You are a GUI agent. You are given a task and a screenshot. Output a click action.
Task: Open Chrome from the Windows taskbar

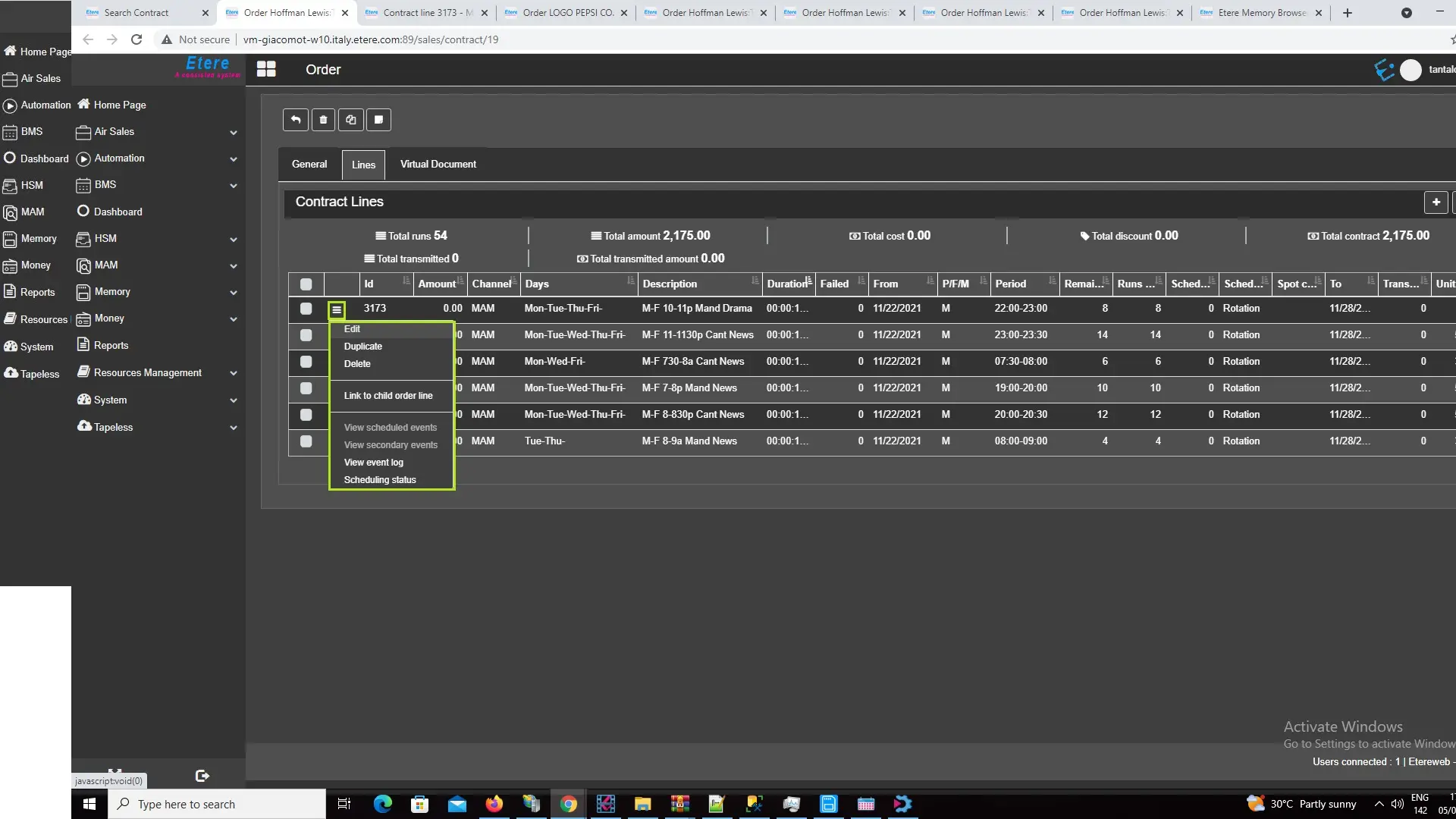pyautogui.click(x=568, y=804)
